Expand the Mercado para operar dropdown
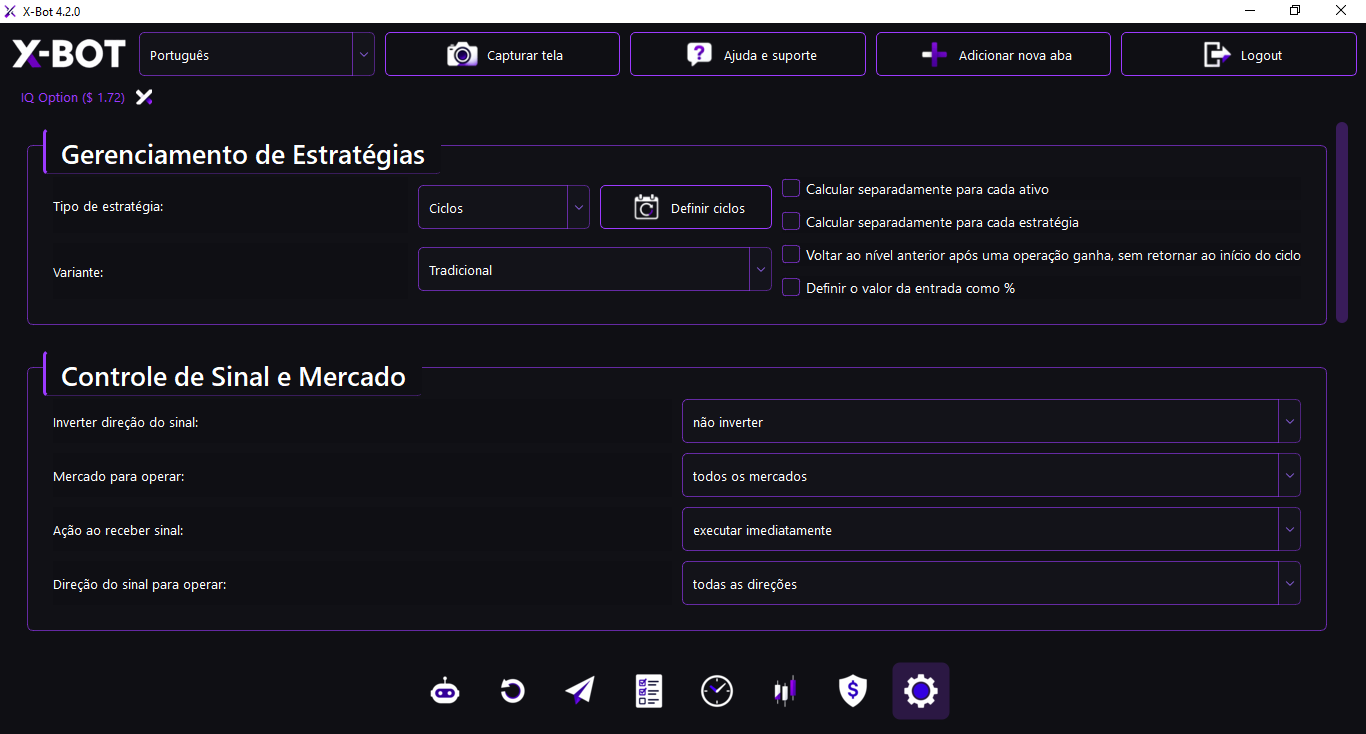The image size is (1366, 734). pyautogui.click(x=990, y=476)
